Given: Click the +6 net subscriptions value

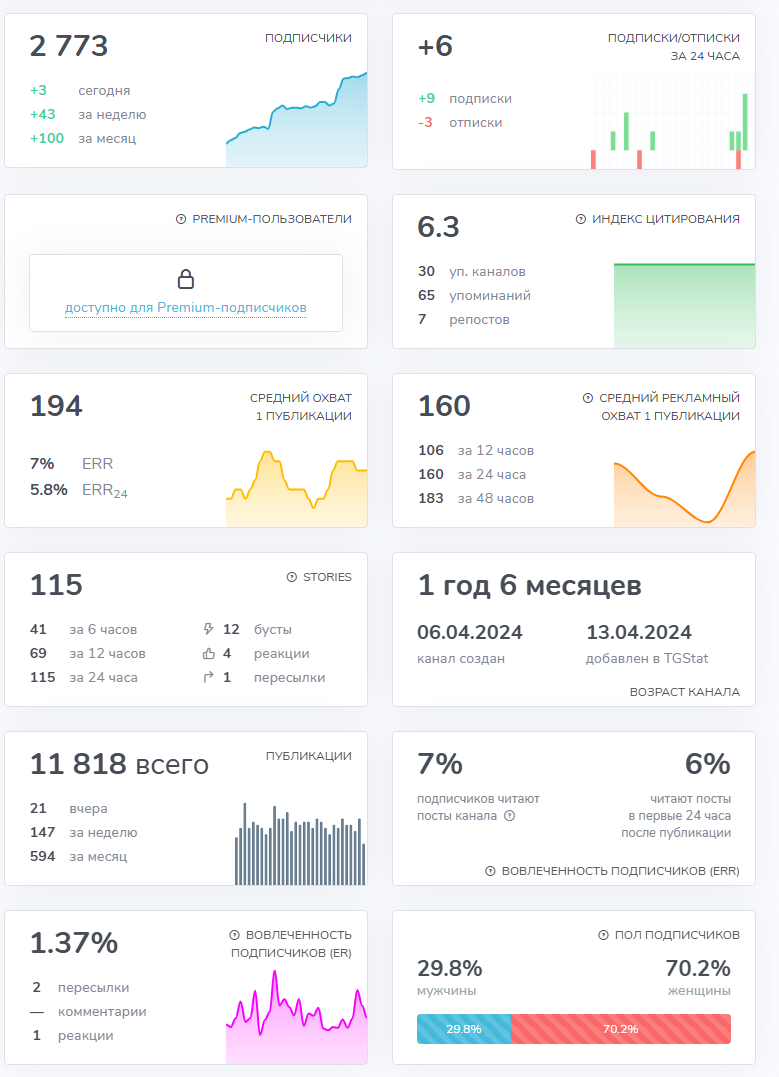Looking at the screenshot, I should (x=435, y=46).
